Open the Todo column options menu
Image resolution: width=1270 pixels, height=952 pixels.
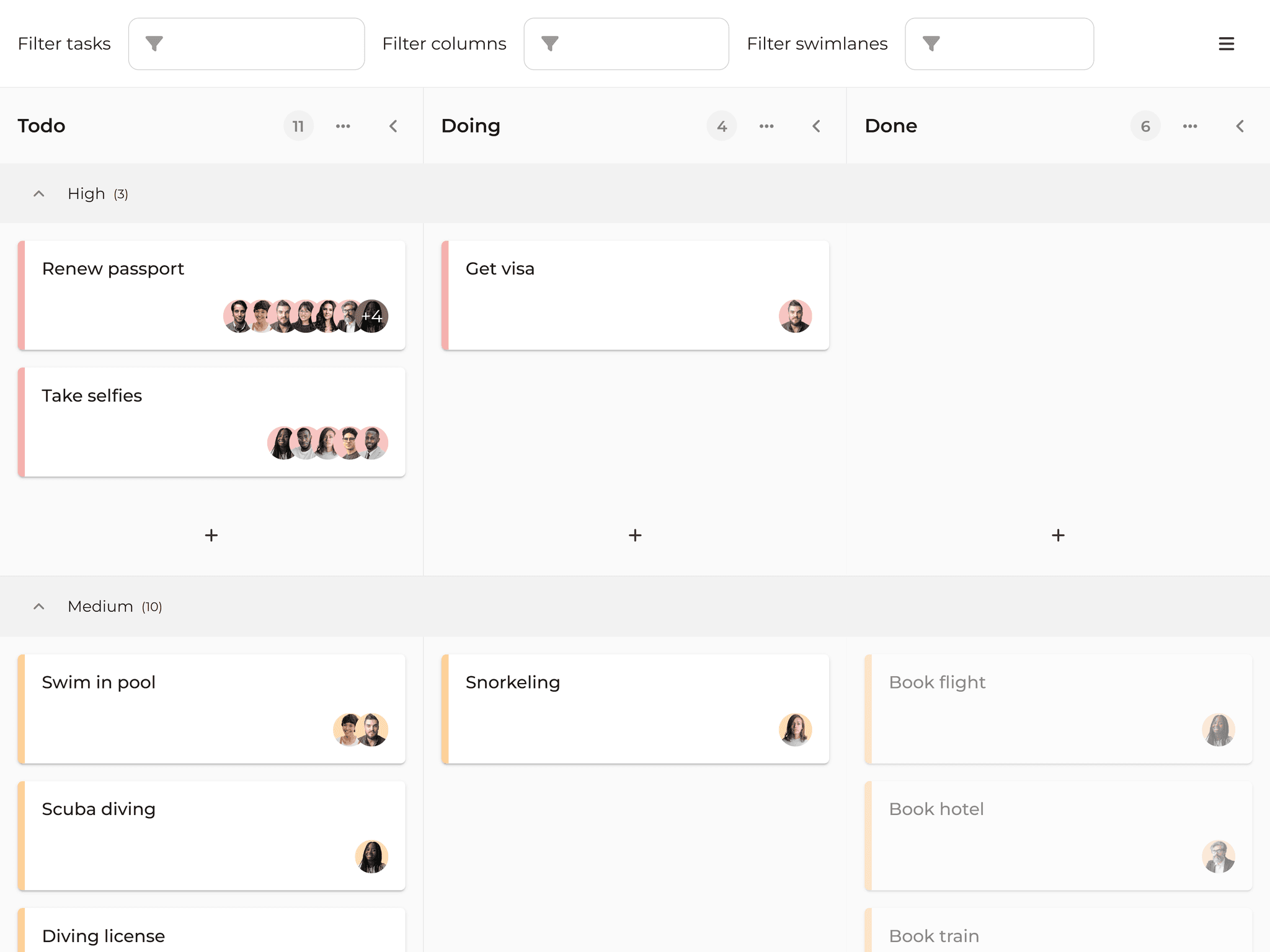[x=344, y=126]
